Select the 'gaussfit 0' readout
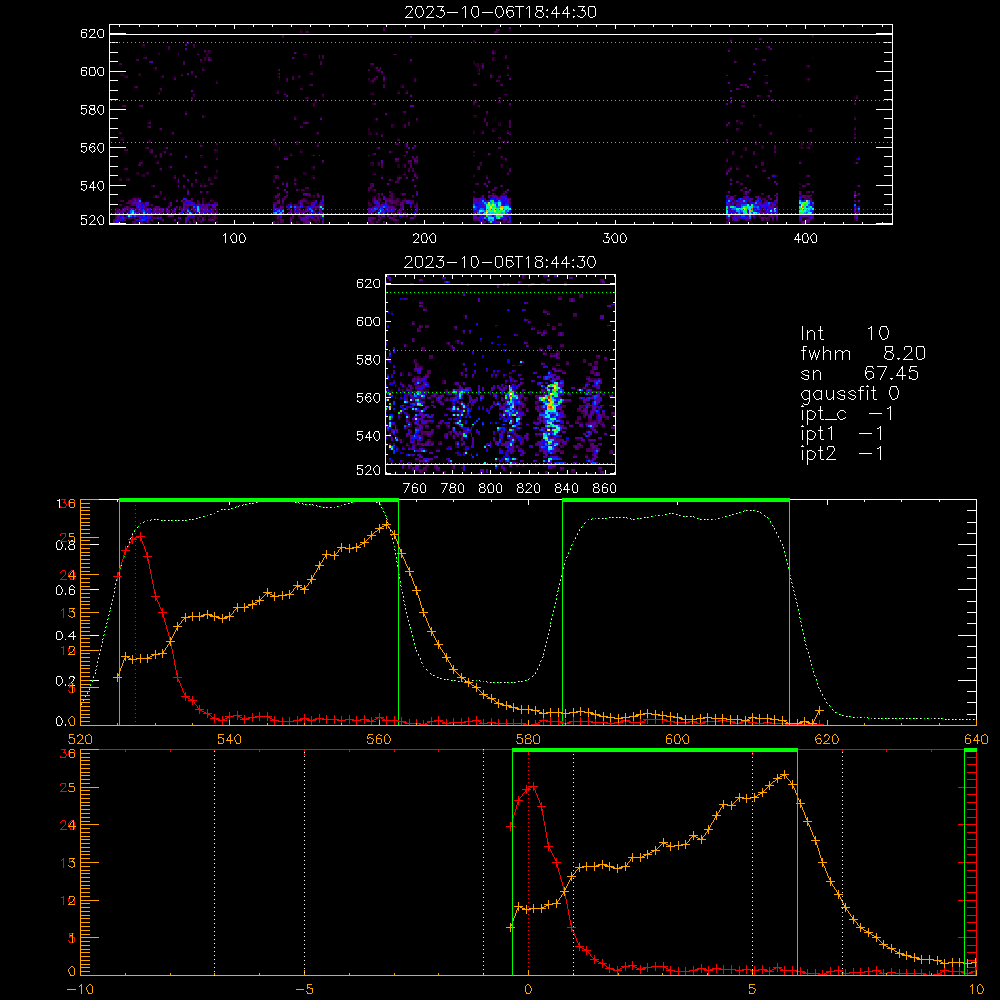Viewport: 1000px width, 1000px height. 850,393
